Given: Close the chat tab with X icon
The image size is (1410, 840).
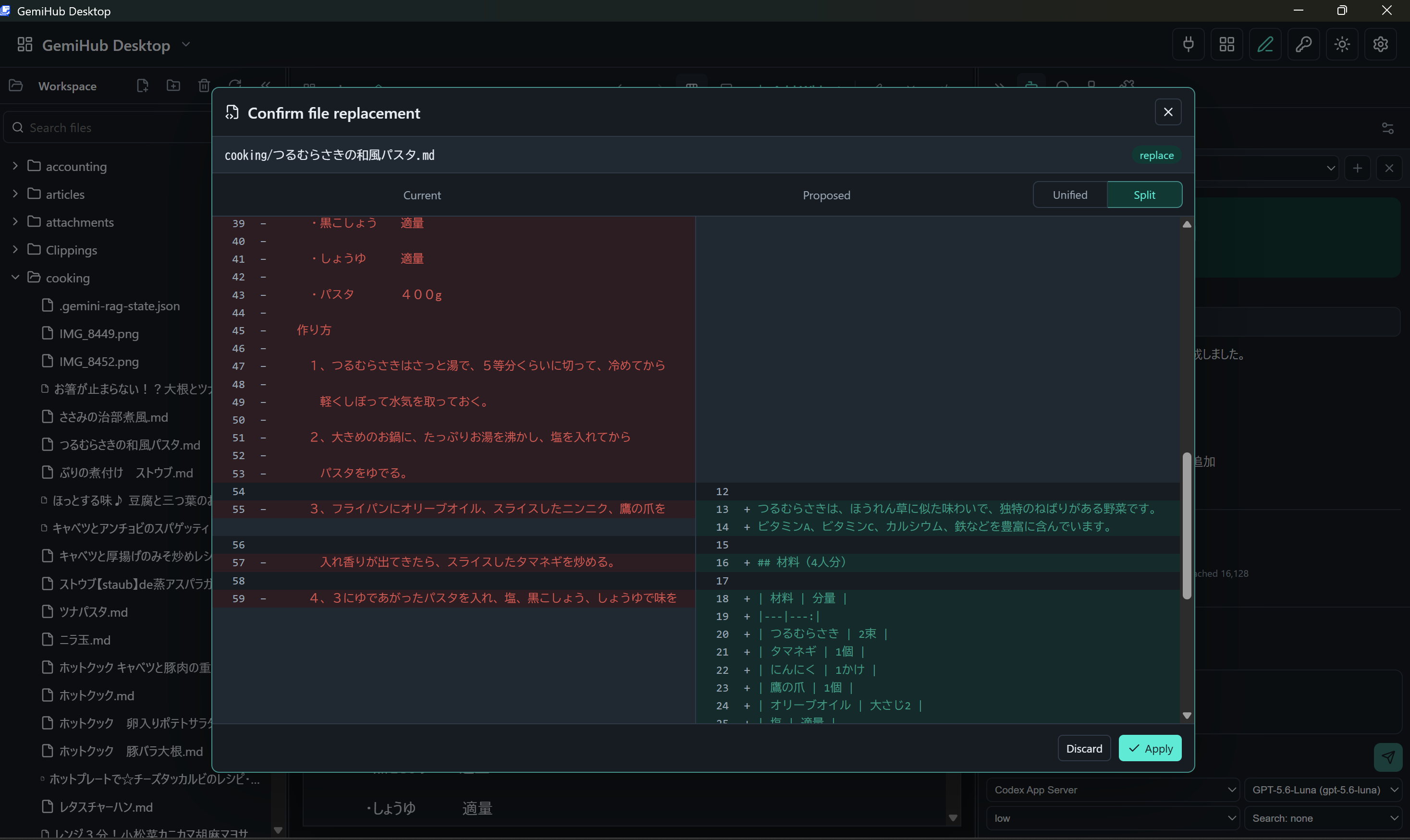Looking at the screenshot, I should pos(1389,168).
